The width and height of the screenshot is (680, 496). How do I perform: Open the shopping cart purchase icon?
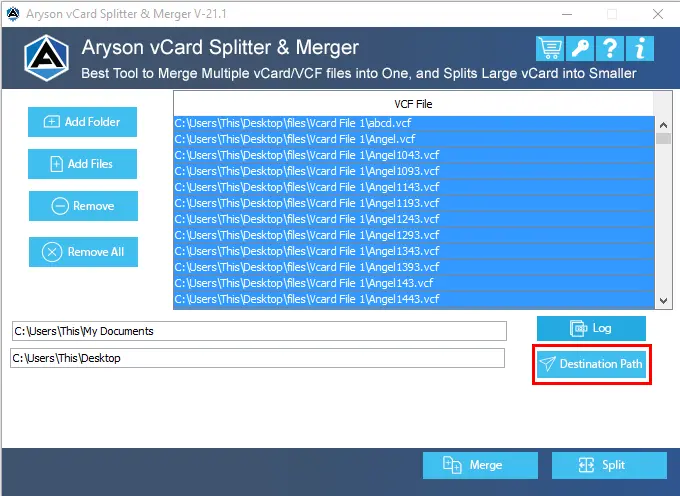point(550,48)
